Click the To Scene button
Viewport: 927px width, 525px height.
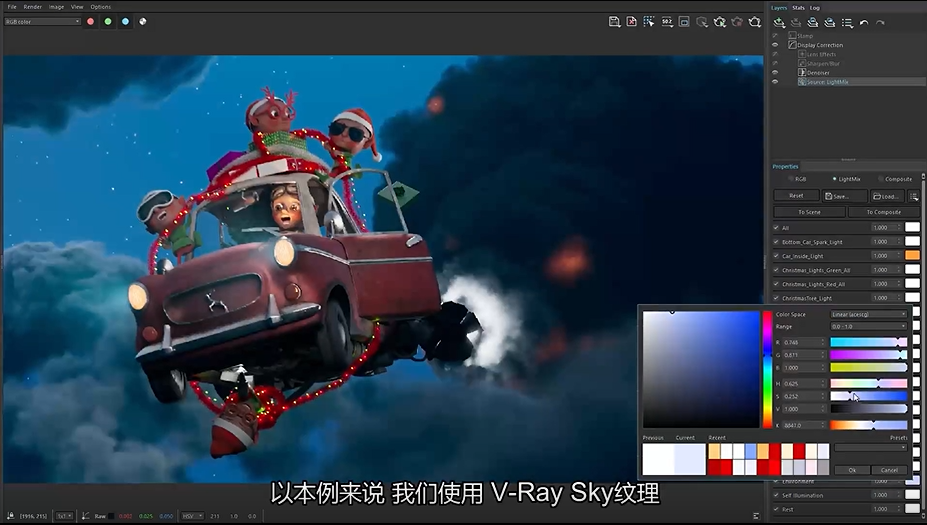[x=809, y=212]
